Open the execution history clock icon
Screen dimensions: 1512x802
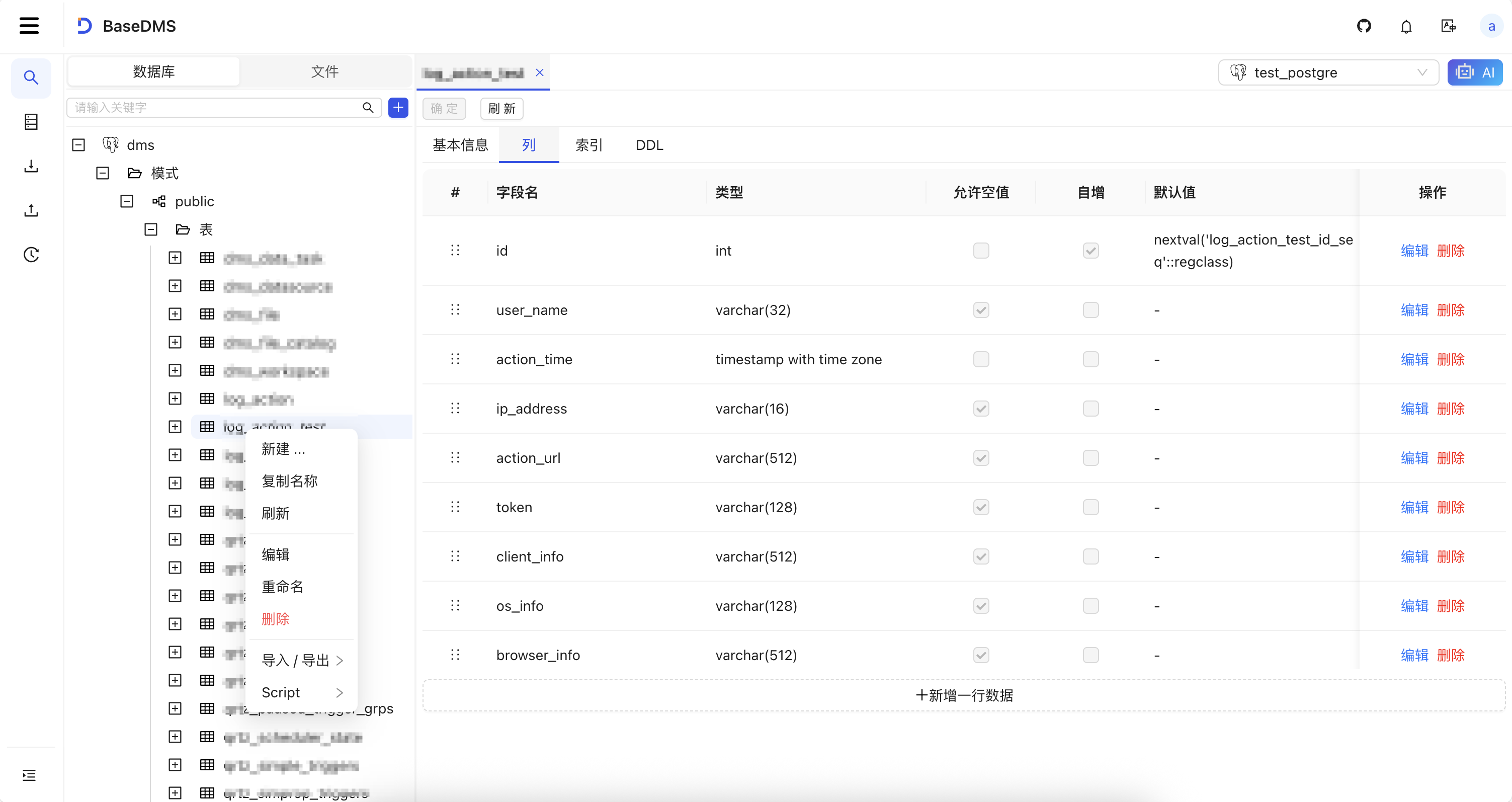31,254
